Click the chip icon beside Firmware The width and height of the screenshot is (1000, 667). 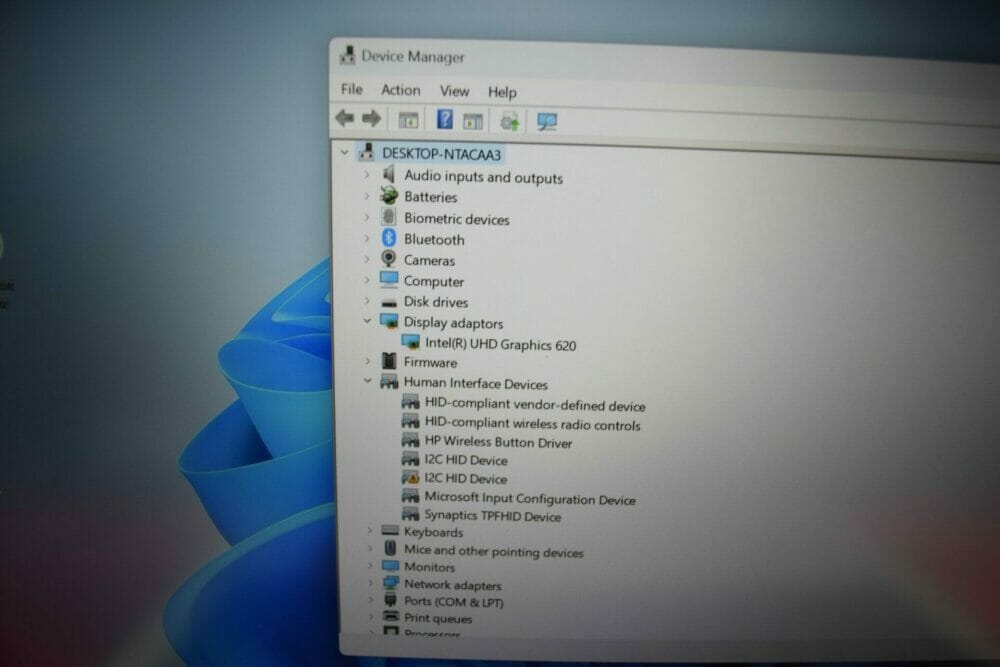tap(388, 361)
